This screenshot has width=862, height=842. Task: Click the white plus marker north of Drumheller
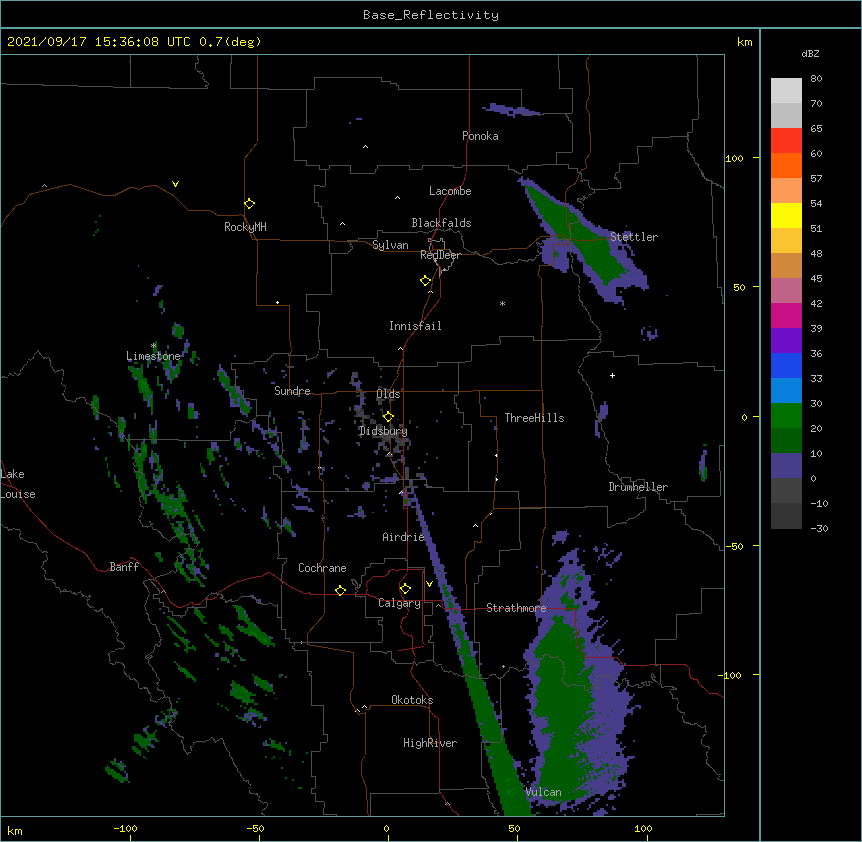pyautogui.click(x=612, y=375)
